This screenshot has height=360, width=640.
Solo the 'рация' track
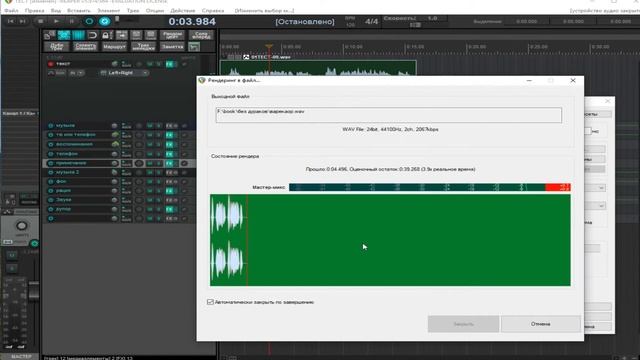(159, 191)
